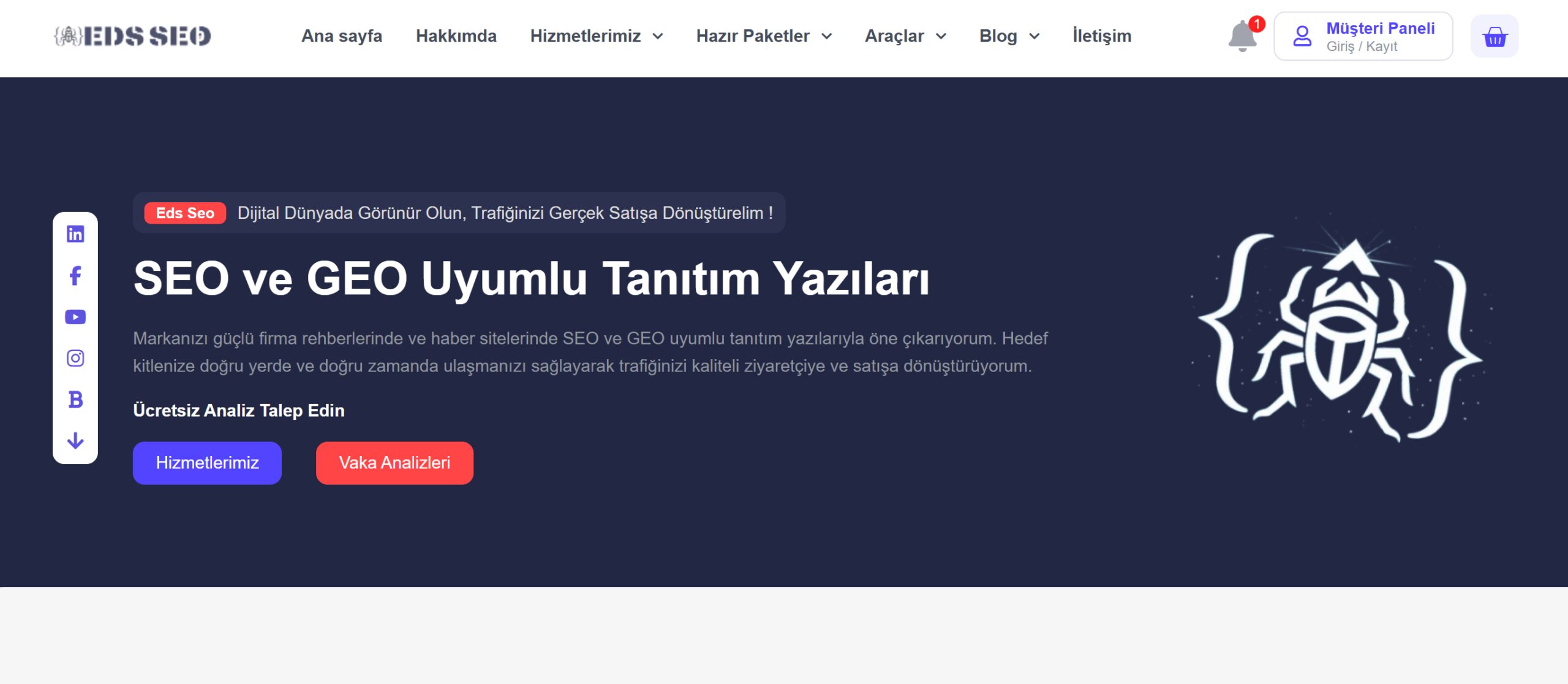Viewport: 1568px width, 684px height.
Task: Expand the Hizmetlerimiz dropdown menu
Action: pos(597,36)
